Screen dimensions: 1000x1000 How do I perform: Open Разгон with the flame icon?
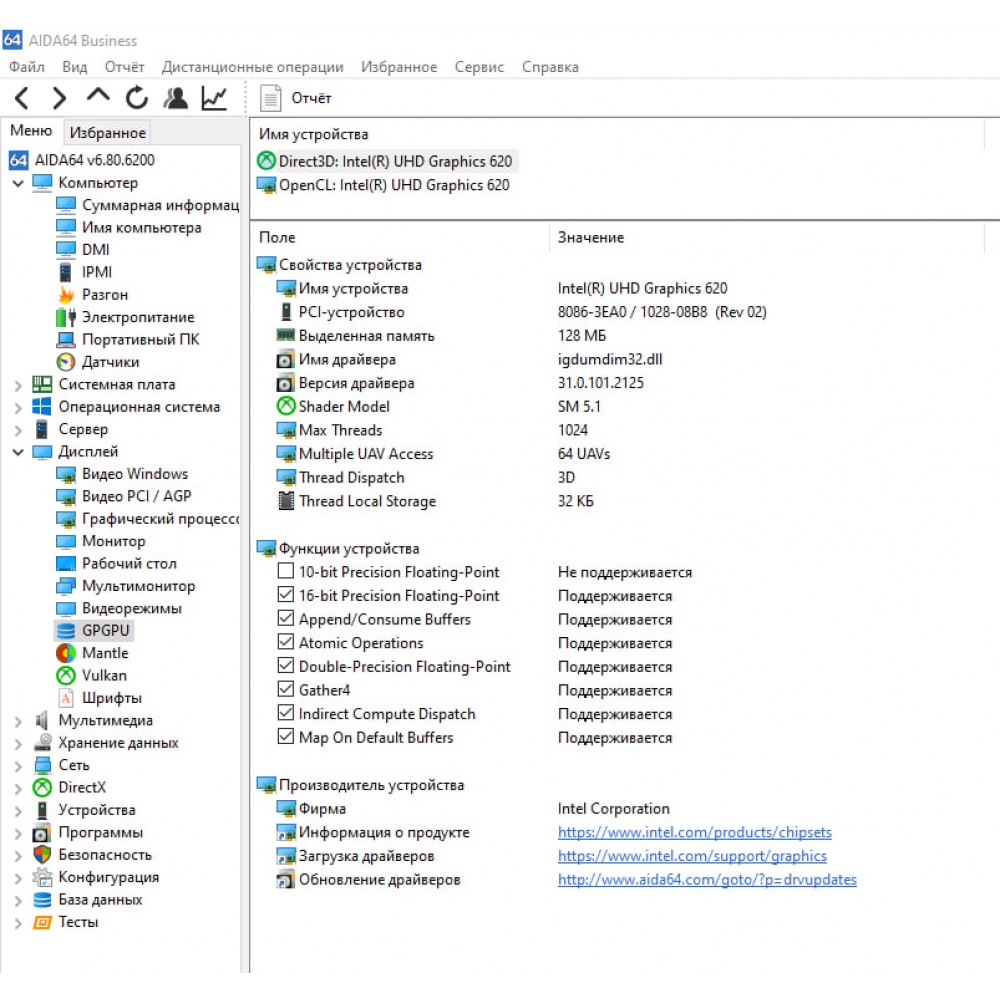[92, 295]
